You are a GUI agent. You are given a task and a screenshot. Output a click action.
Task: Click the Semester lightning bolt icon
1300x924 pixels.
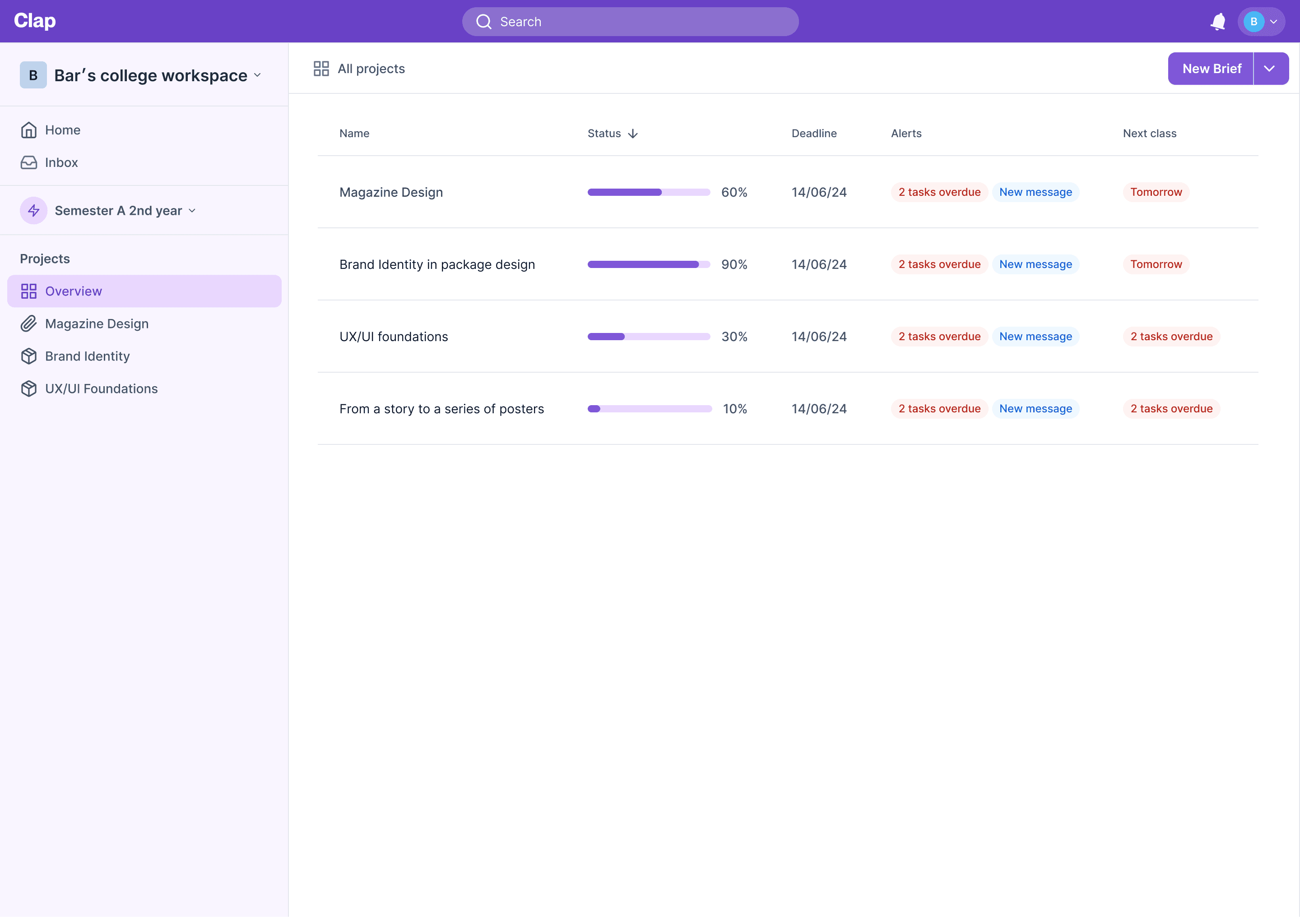point(33,211)
